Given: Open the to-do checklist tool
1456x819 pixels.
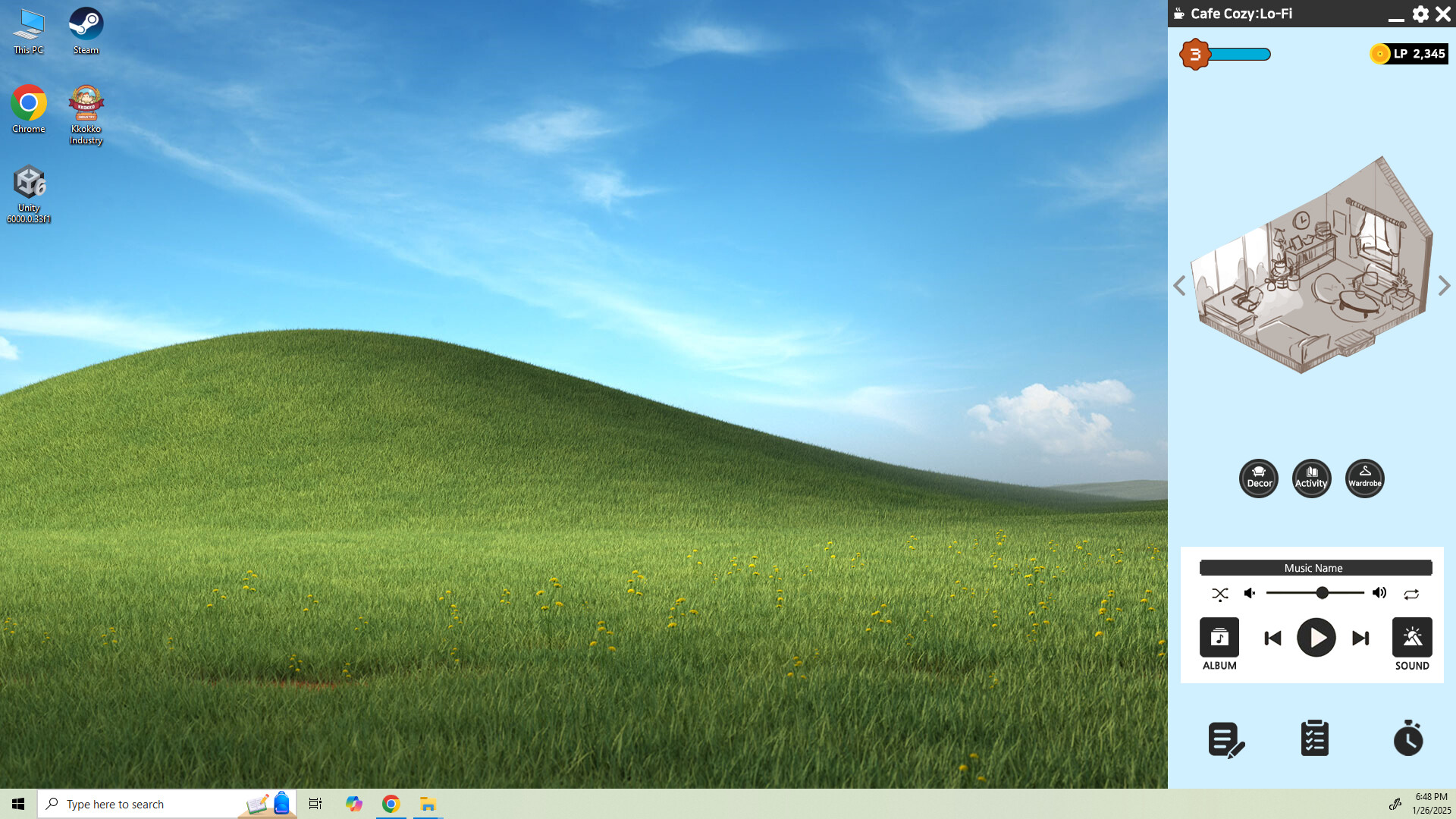Looking at the screenshot, I should point(1314,738).
